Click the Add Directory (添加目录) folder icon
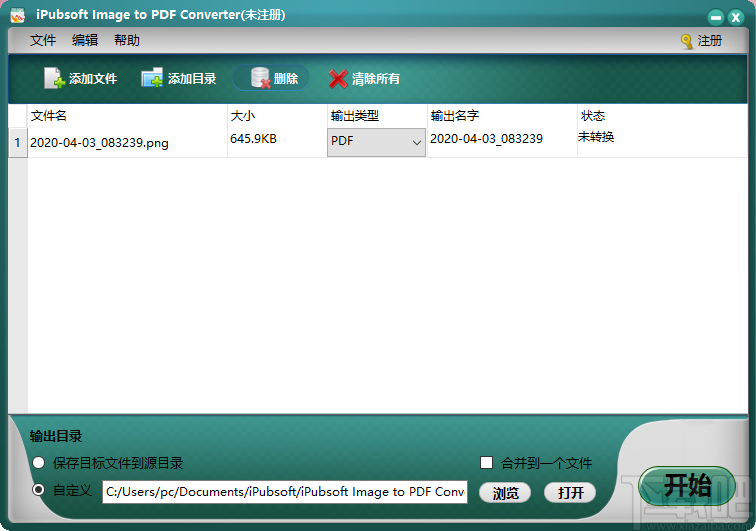The image size is (756, 531). pos(152,78)
